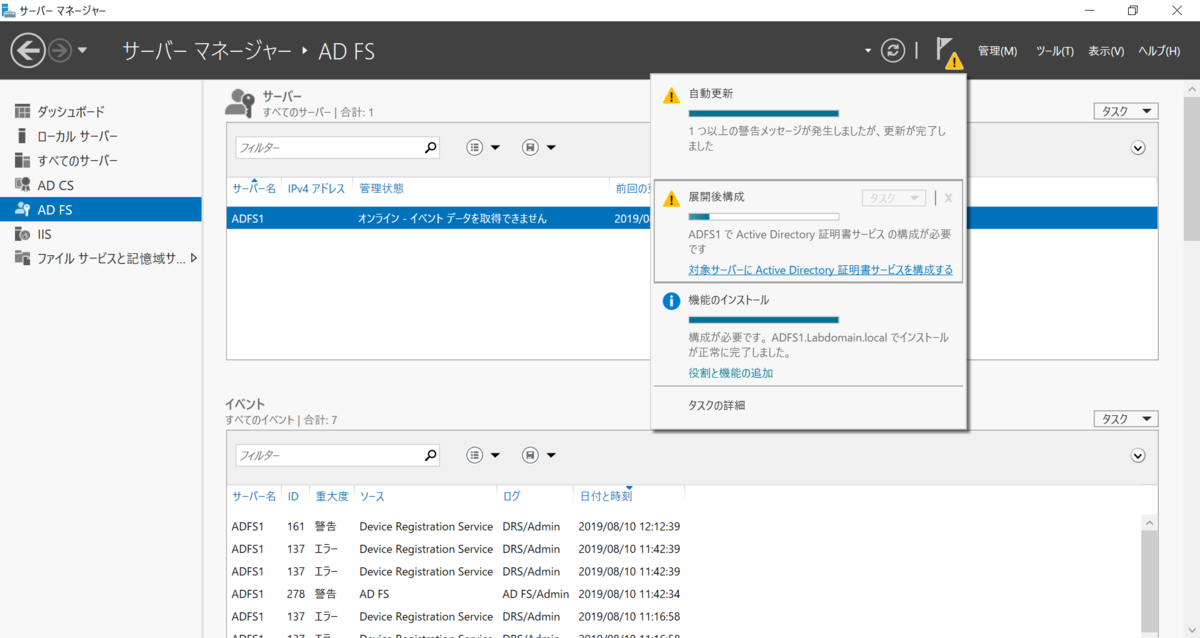Sort by 管理状態 column
Screen dimensions: 1200x638
tap(381, 188)
